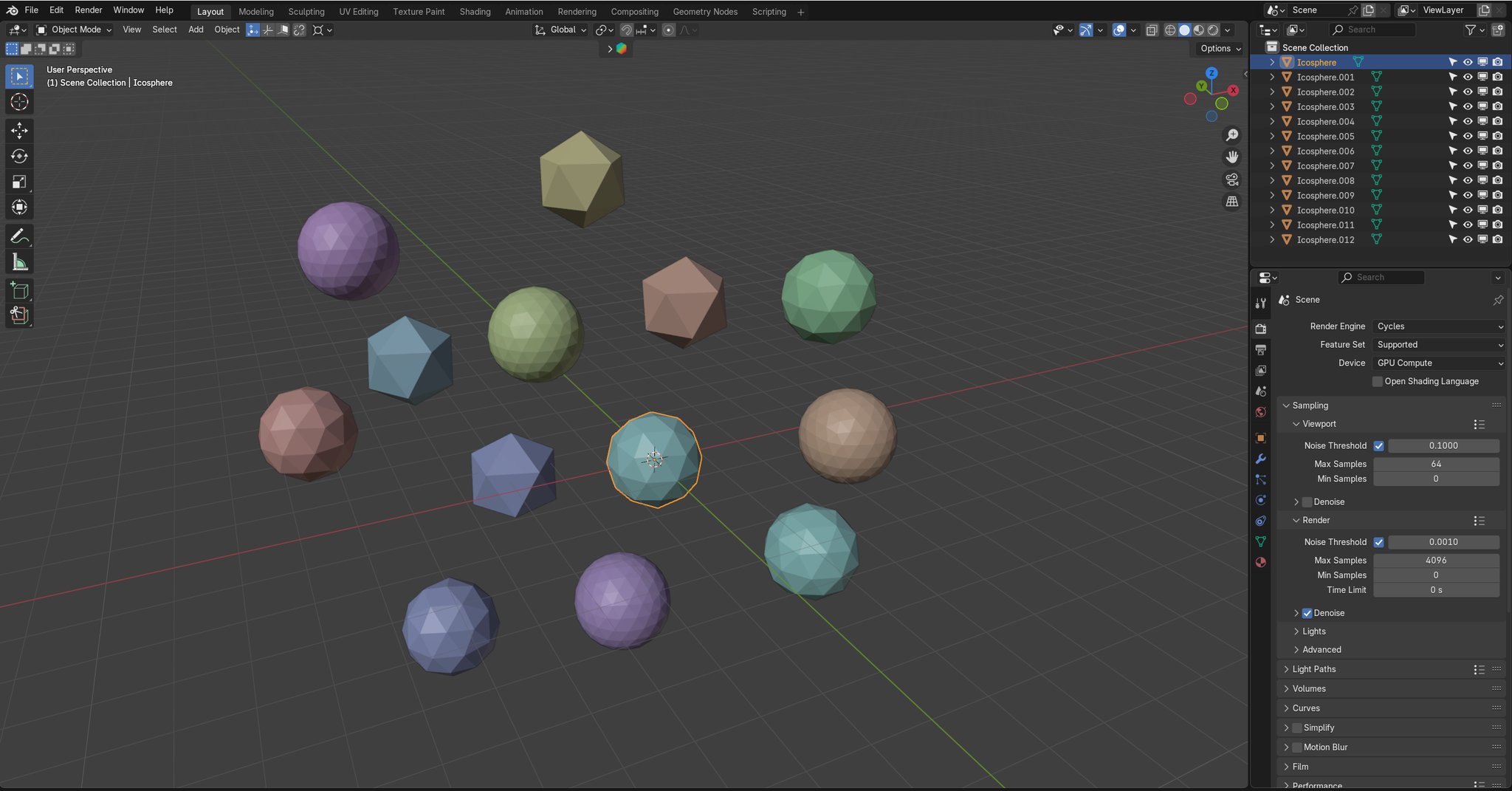The width and height of the screenshot is (1512, 791).
Task: Activate the Scale tool
Action: coord(19,181)
